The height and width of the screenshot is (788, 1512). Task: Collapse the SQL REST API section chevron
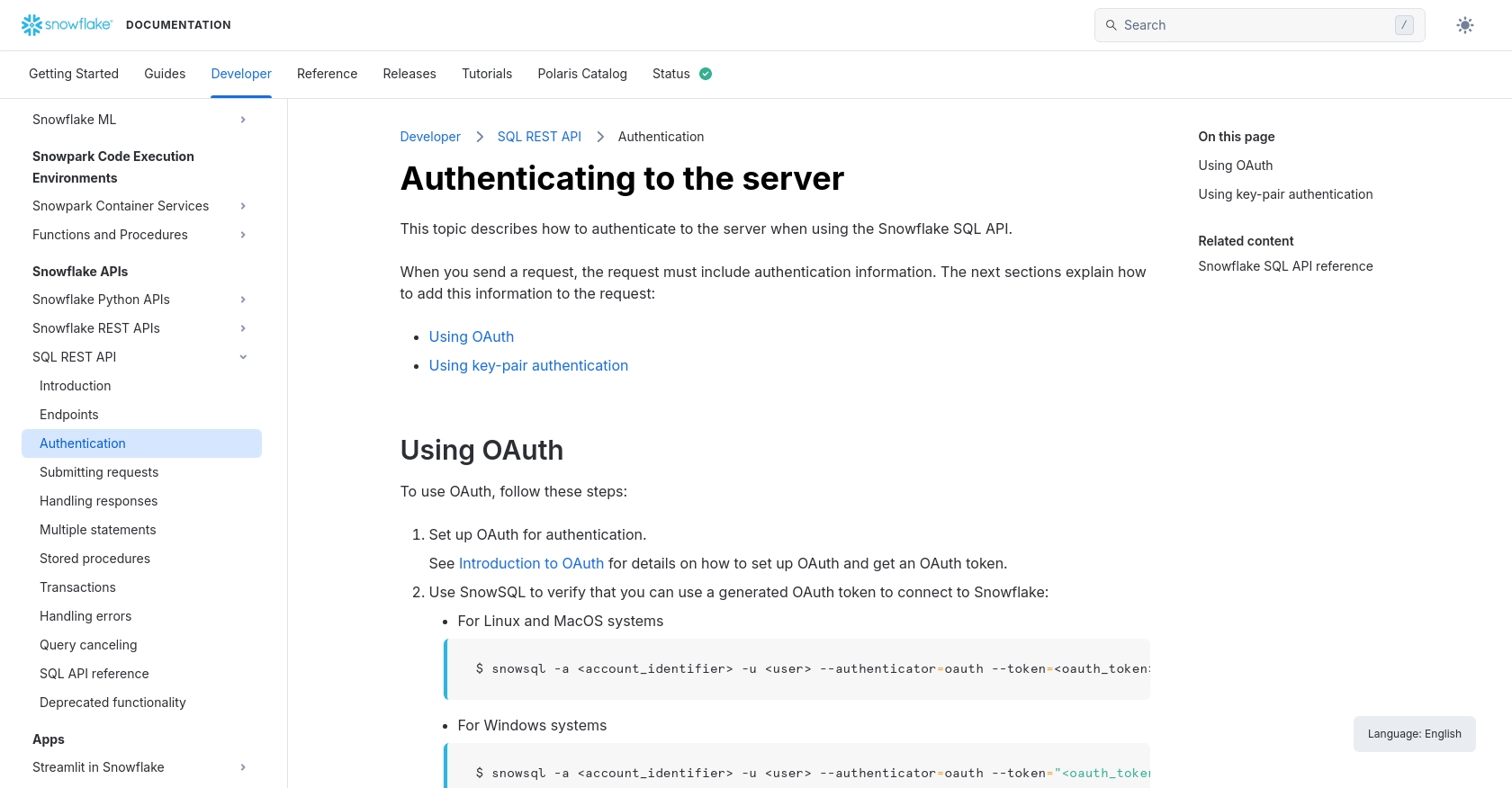[243, 357]
